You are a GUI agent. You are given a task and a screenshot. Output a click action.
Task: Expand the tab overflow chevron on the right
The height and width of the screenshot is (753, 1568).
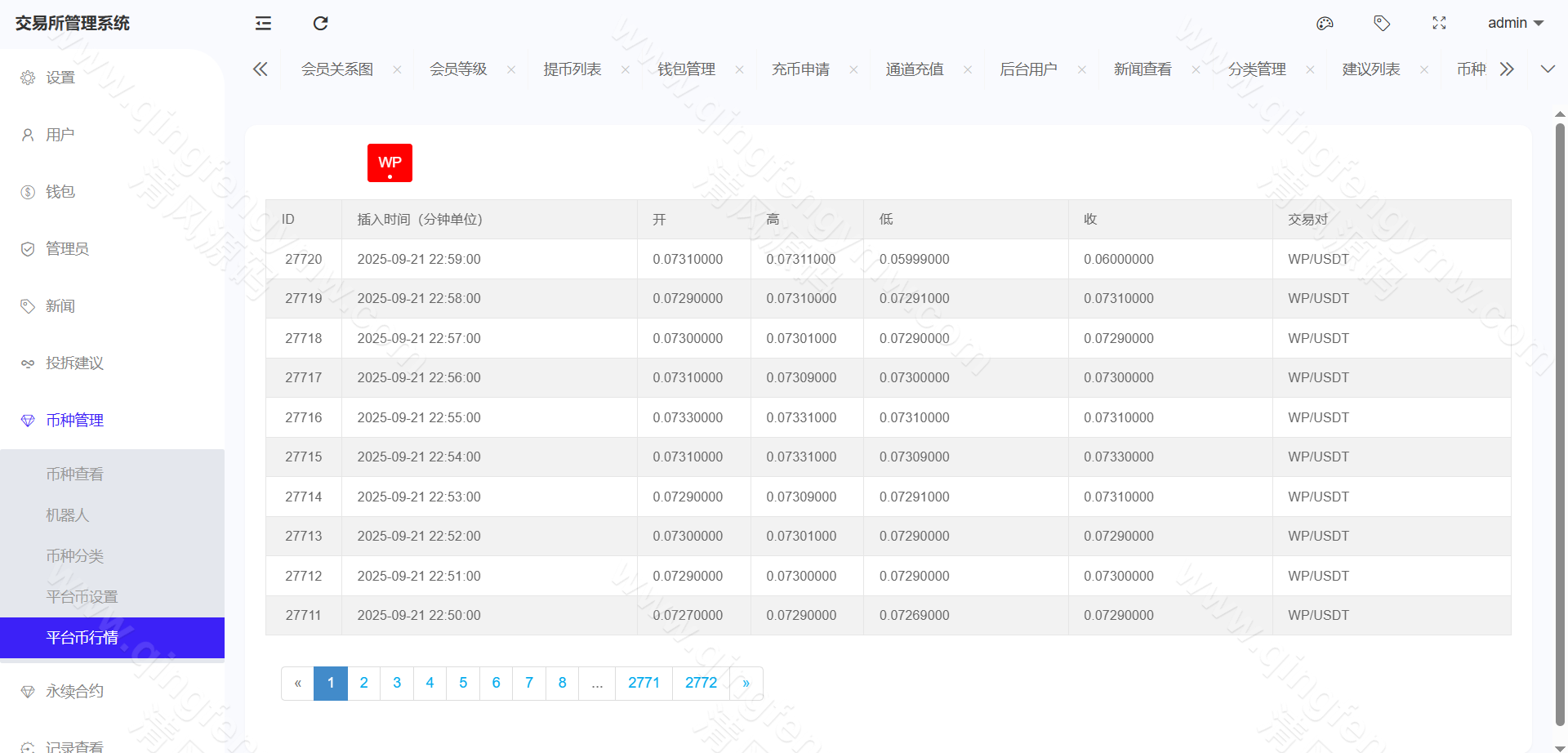coord(1548,69)
